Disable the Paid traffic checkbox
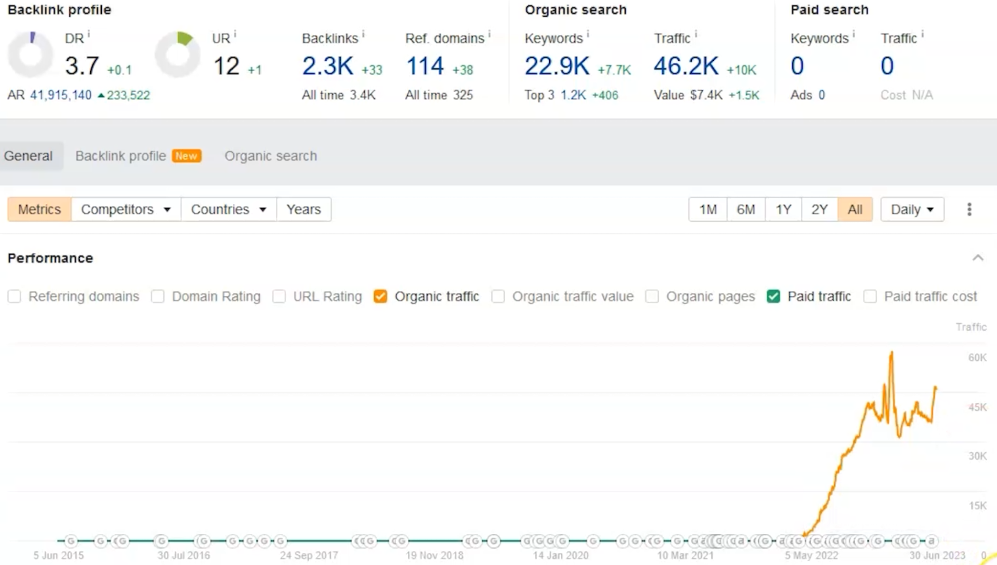 (773, 296)
